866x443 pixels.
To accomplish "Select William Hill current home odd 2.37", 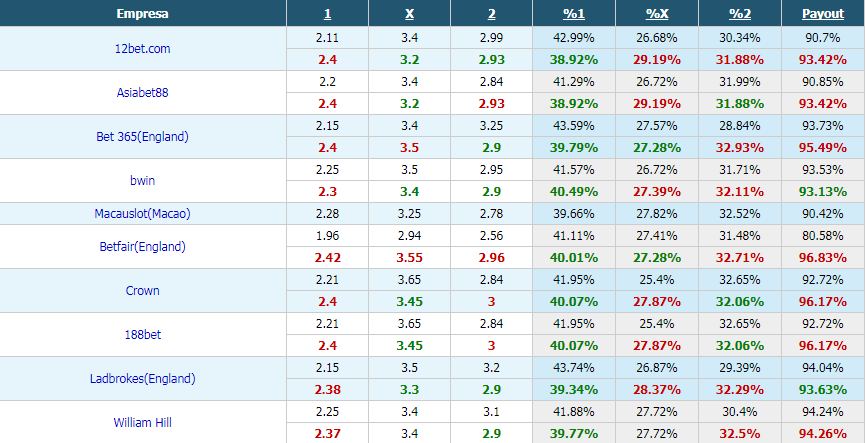I will (x=328, y=434).
